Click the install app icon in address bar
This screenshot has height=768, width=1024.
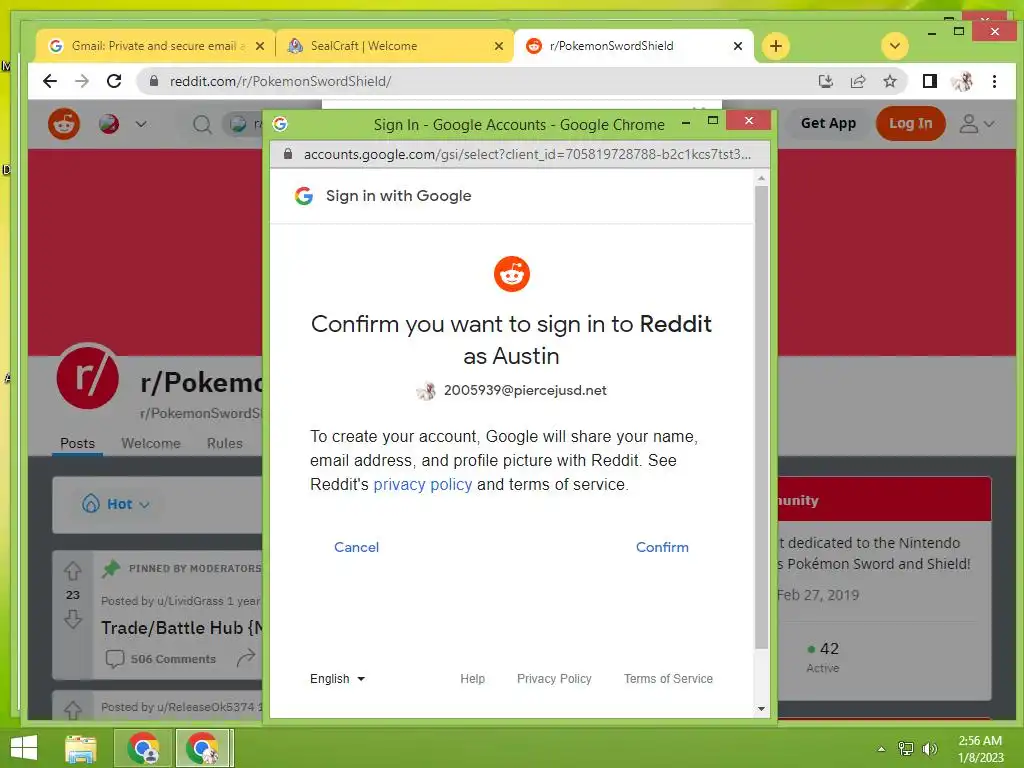coord(825,81)
